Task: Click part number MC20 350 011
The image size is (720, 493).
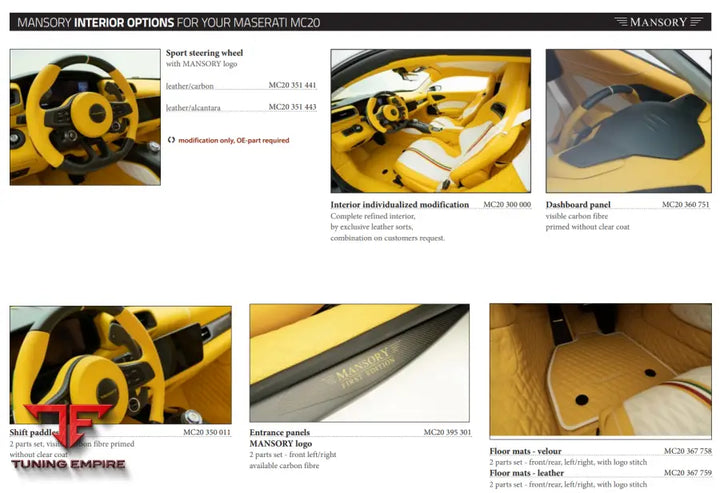Action: pyautogui.click(x=207, y=432)
